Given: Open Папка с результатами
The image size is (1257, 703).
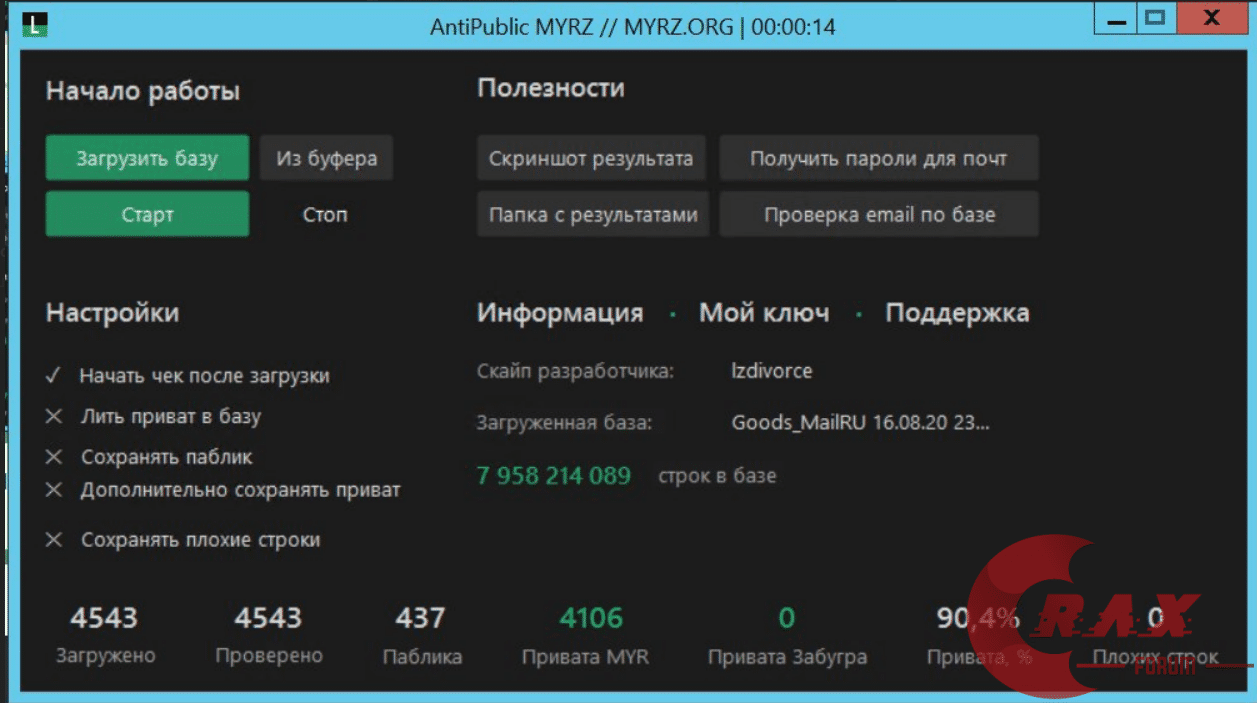Looking at the screenshot, I should pyautogui.click(x=593, y=214).
